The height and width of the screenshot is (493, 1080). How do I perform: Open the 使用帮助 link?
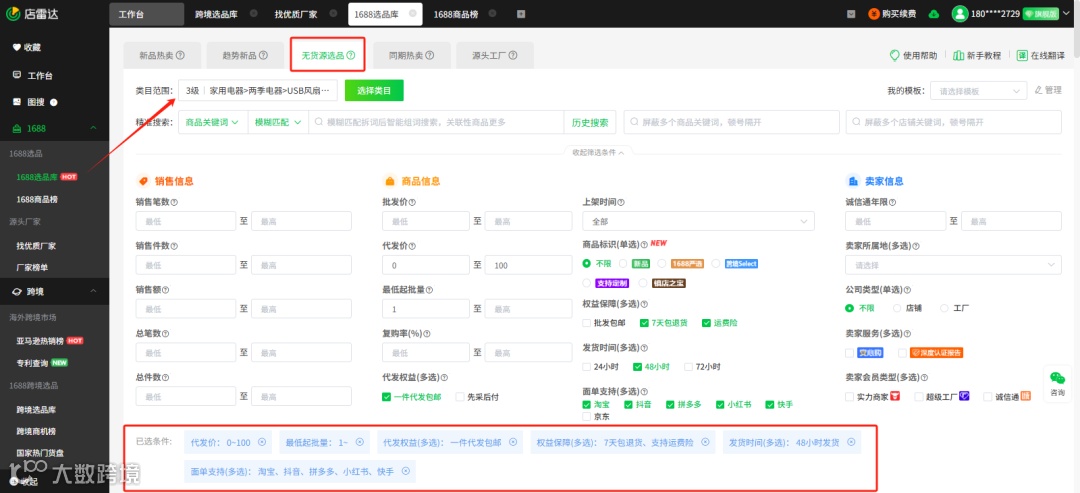coord(913,56)
